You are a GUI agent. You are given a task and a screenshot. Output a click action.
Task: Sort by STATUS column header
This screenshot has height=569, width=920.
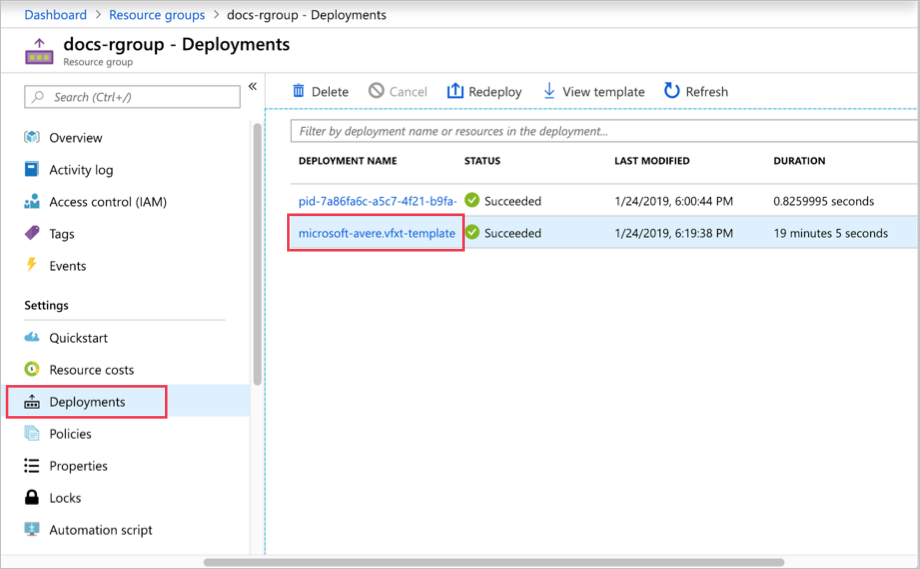482,161
